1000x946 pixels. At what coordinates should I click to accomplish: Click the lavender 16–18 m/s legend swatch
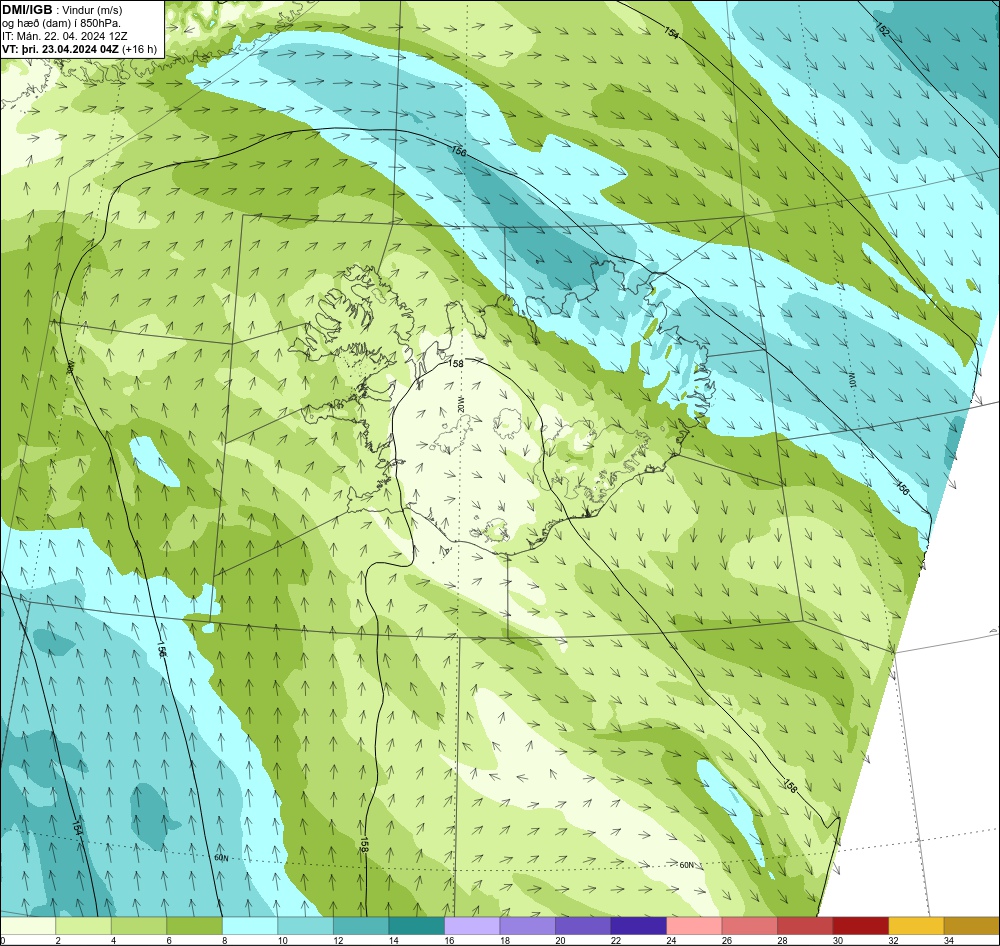(x=472, y=925)
